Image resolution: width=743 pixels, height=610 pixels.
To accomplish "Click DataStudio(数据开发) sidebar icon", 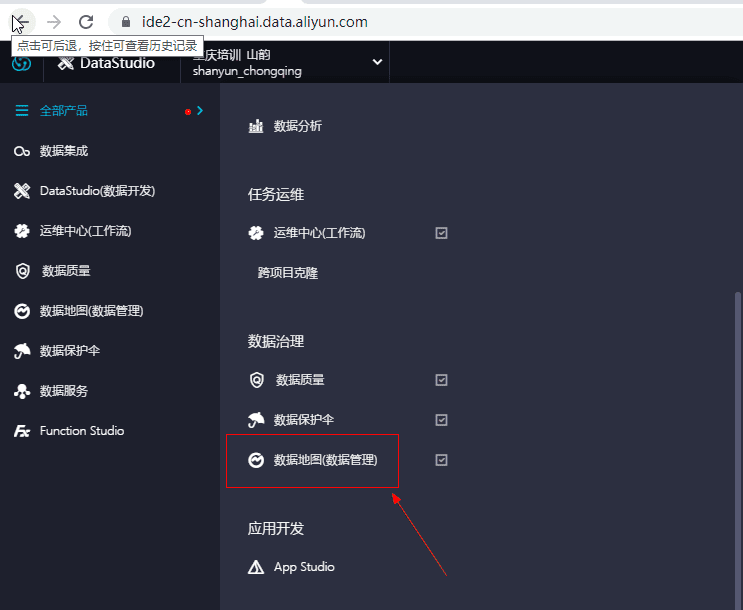I will point(22,191).
